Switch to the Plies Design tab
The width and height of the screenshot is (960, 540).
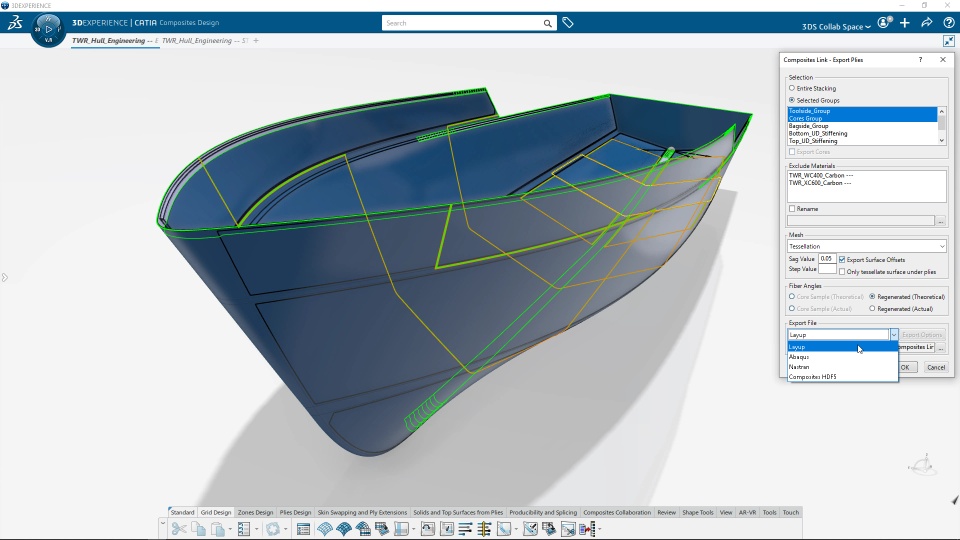295,512
